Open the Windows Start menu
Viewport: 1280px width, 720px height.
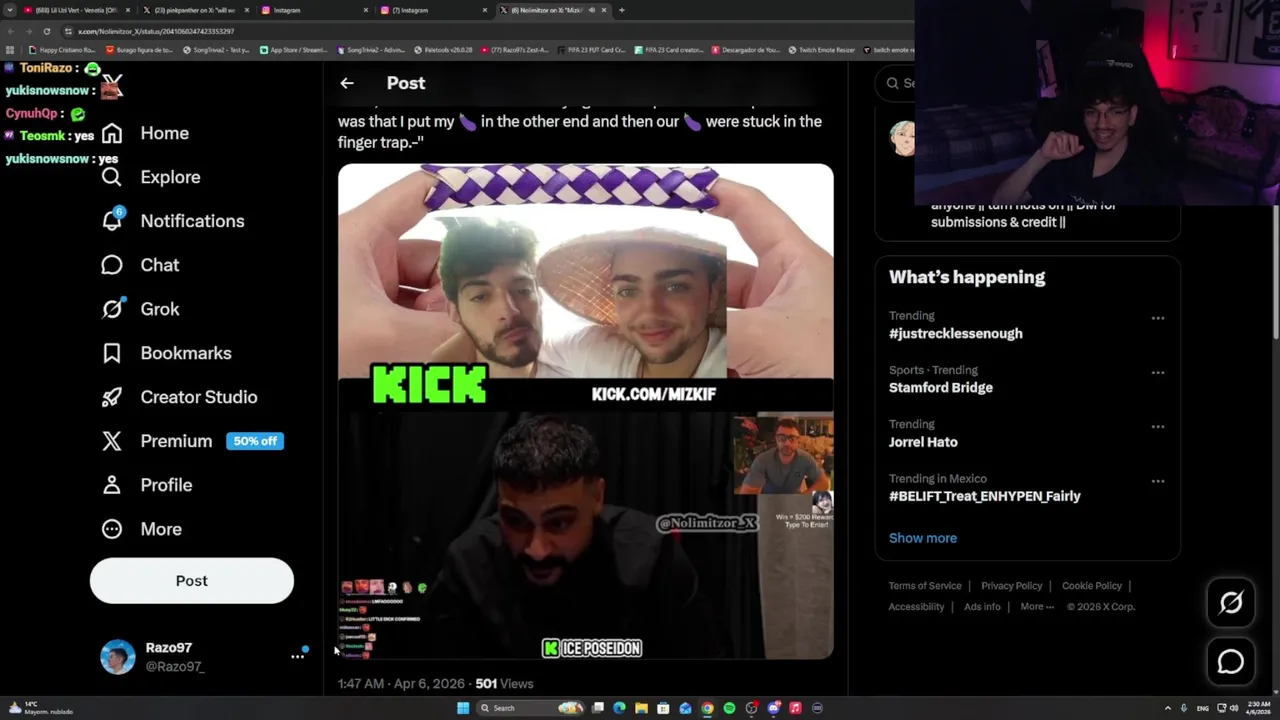[x=463, y=708]
